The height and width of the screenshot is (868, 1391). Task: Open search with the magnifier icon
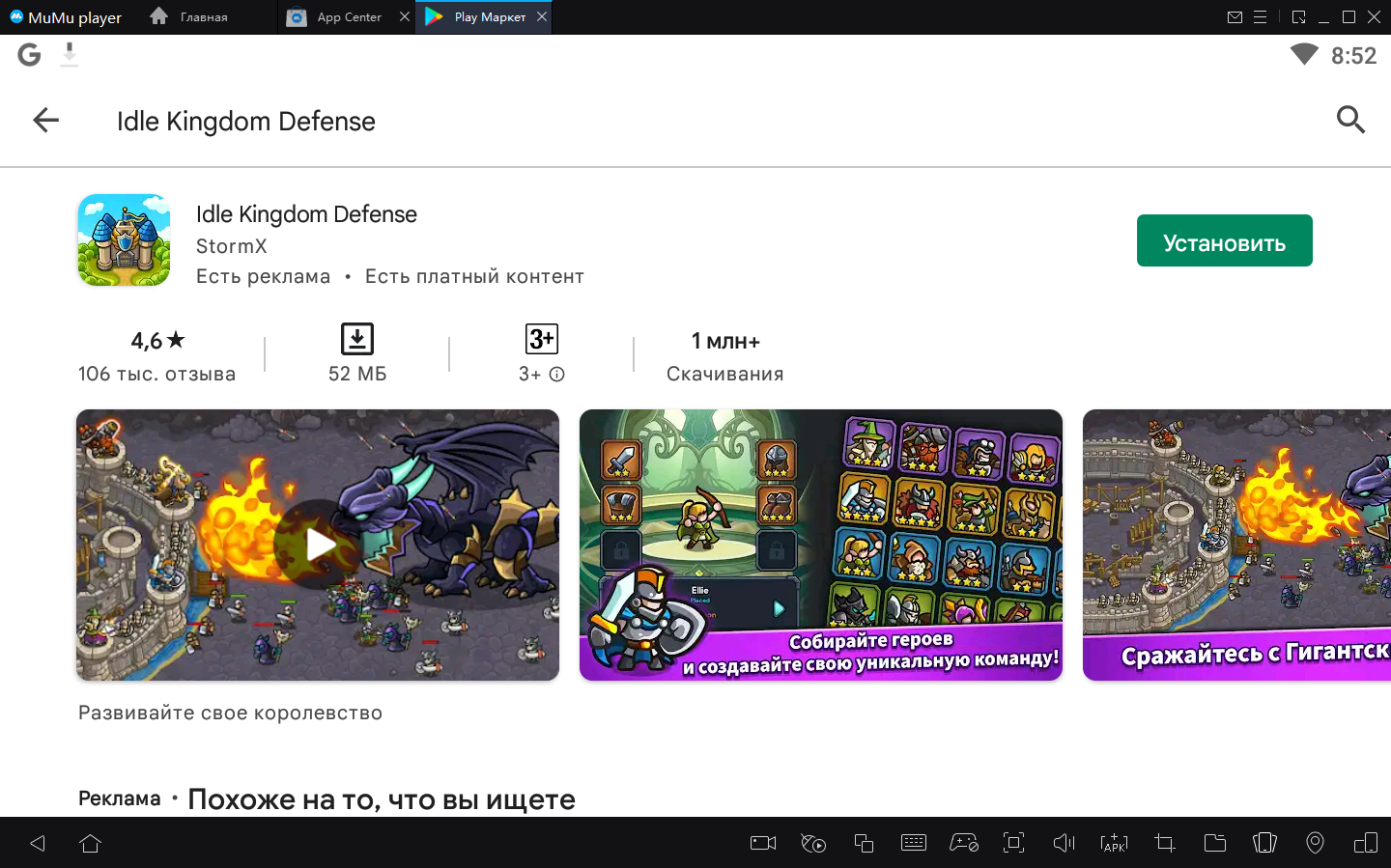pos(1349,120)
